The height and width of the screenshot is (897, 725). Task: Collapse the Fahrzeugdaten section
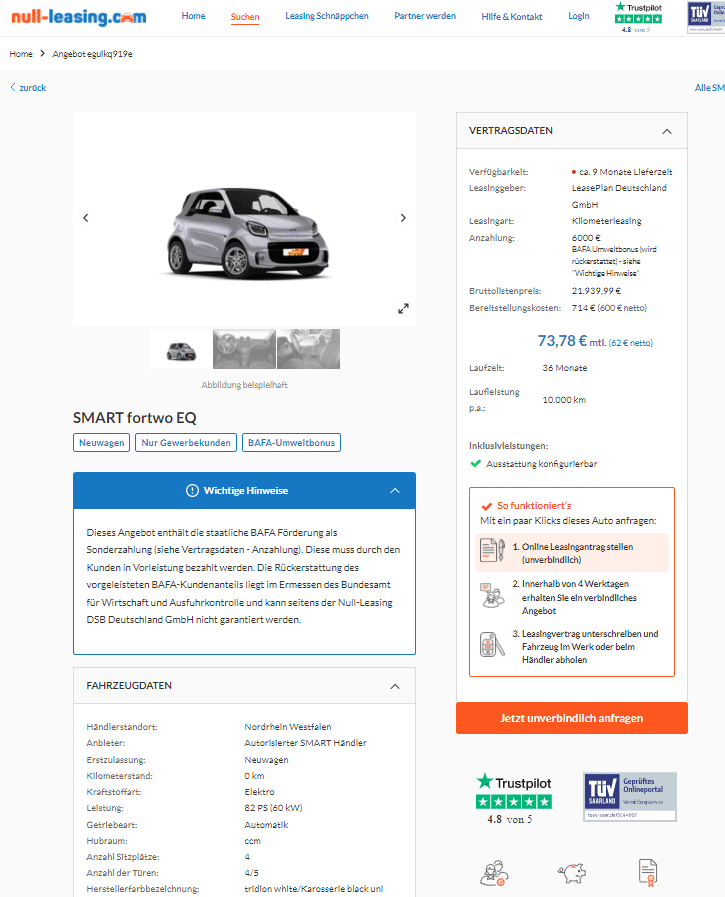click(x=395, y=686)
